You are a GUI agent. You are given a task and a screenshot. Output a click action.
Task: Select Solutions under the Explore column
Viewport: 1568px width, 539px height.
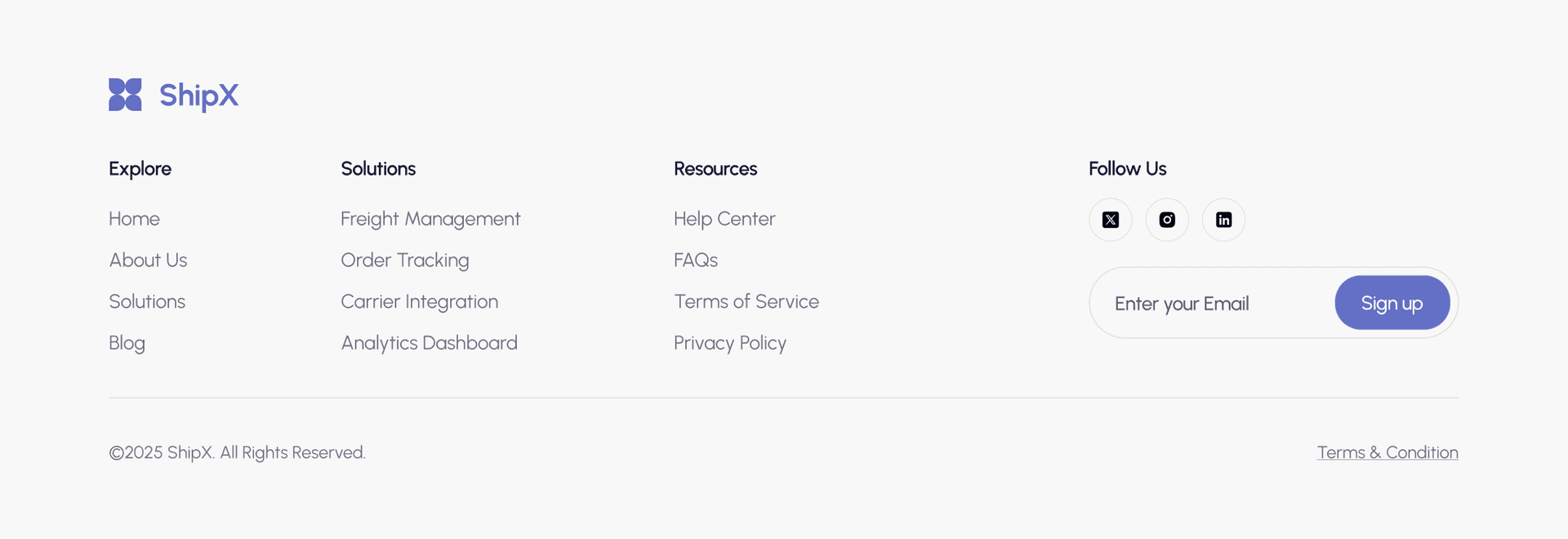click(x=147, y=301)
